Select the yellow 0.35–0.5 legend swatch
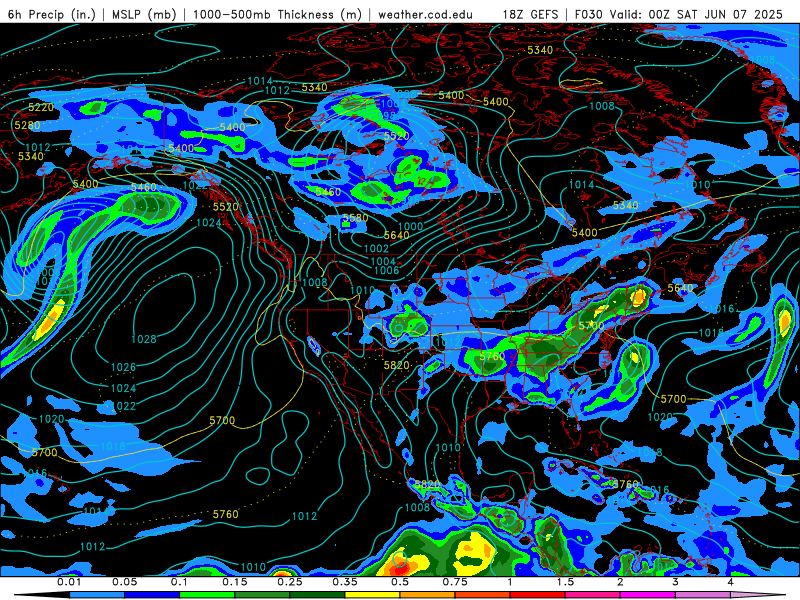 pyautogui.click(x=372, y=595)
